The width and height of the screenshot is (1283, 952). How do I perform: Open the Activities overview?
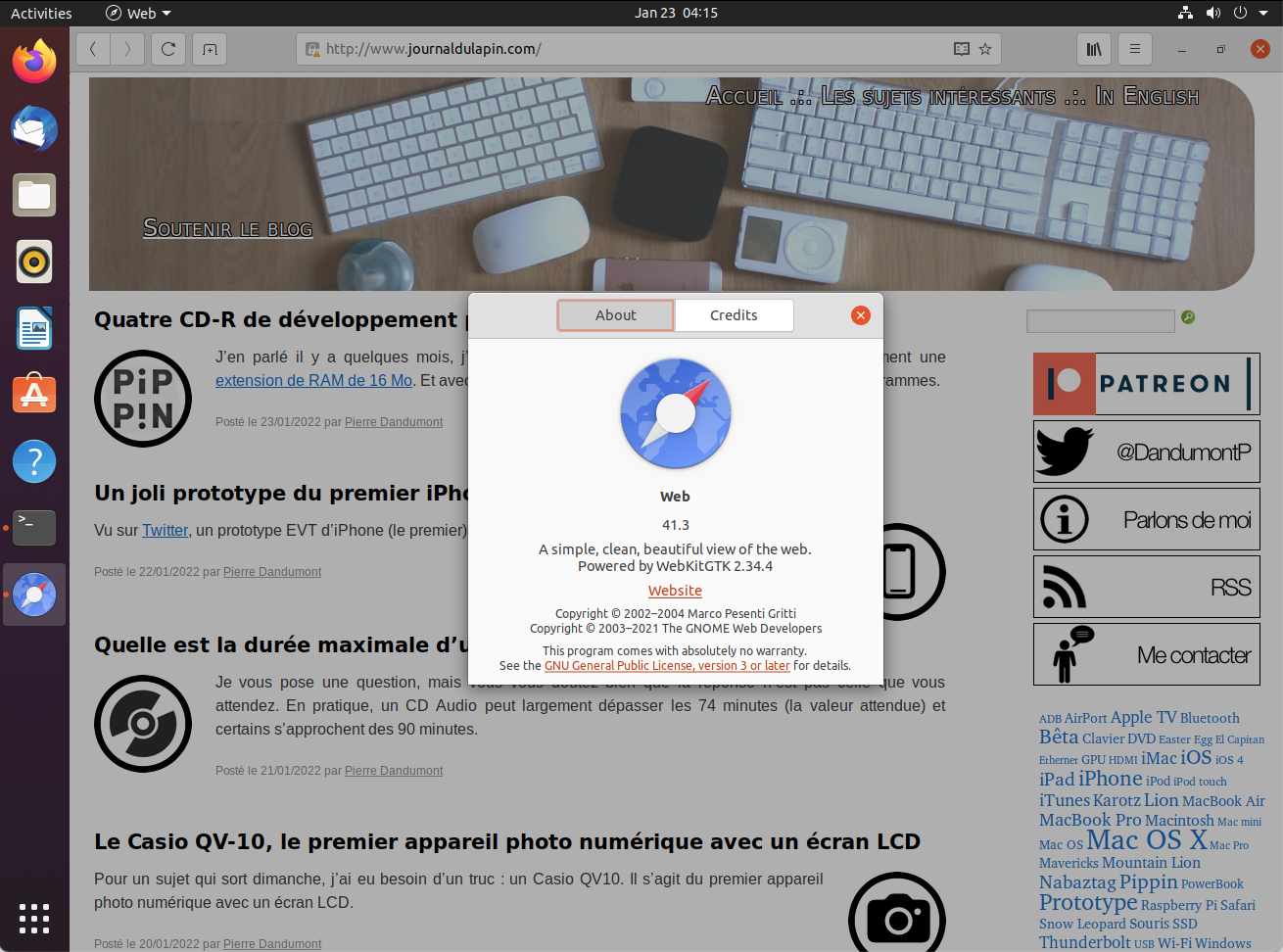[x=41, y=13]
